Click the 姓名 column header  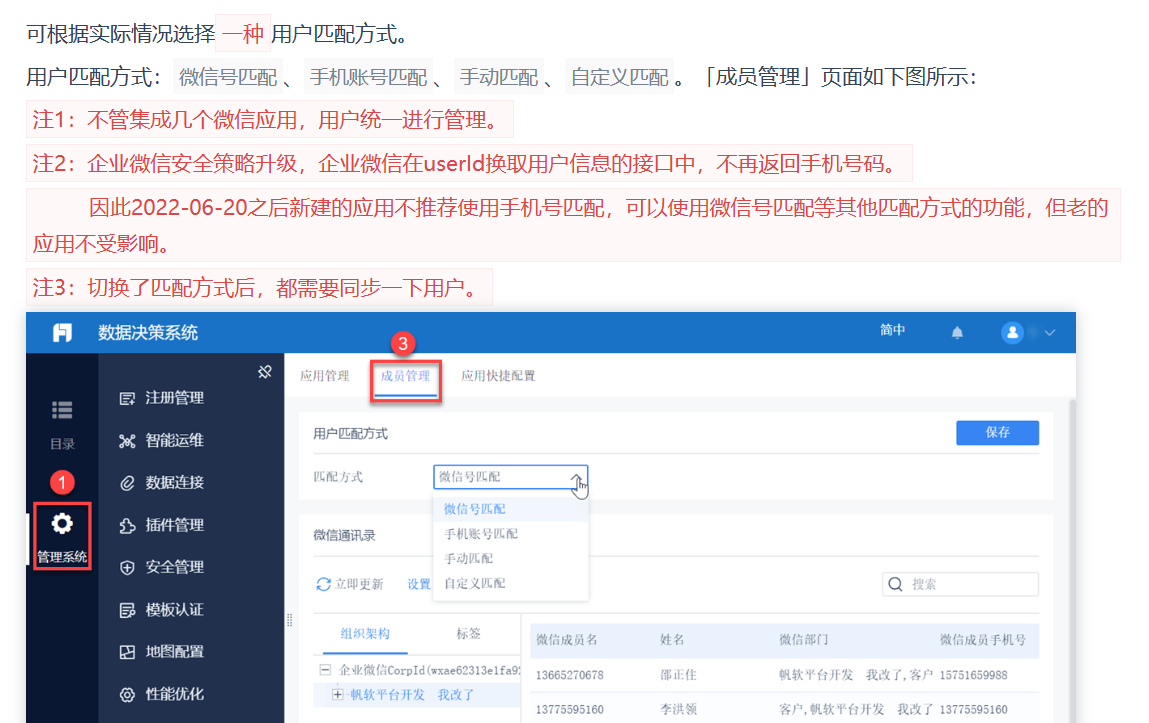pyautogui.click(x=672, y=639)
